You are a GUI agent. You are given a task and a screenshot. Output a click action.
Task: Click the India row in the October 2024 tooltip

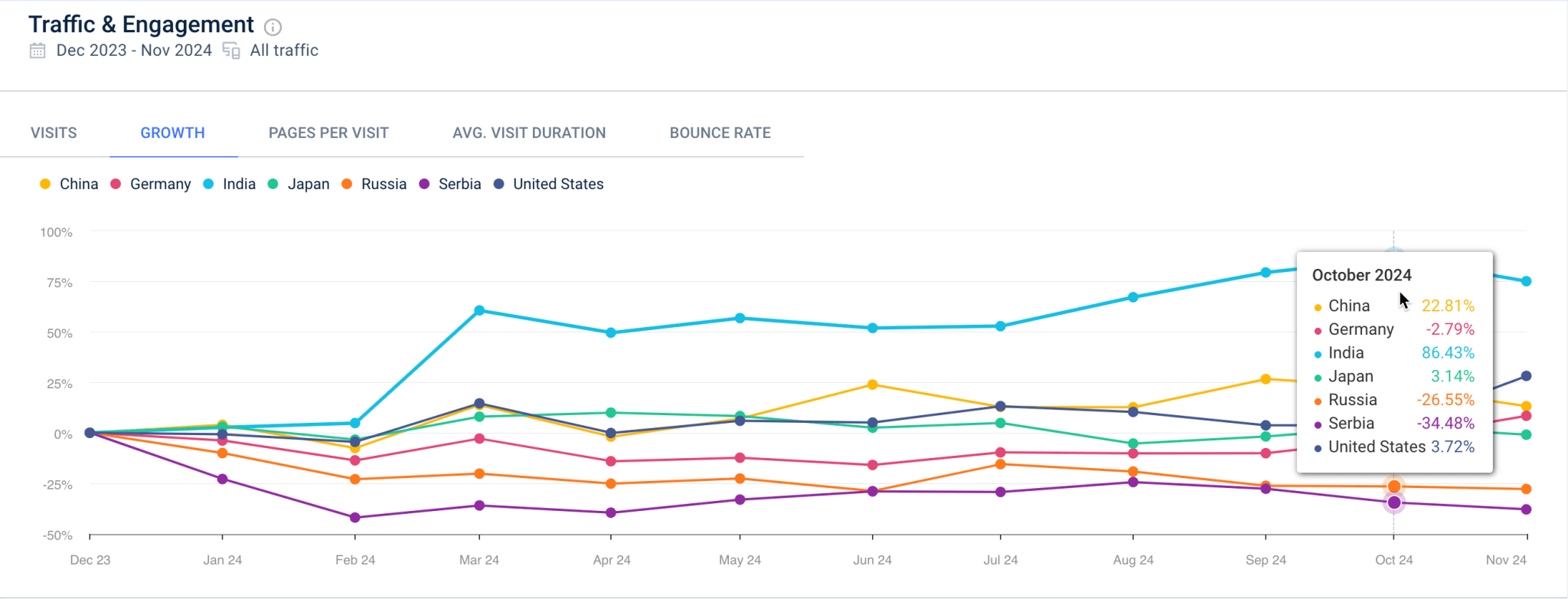point(1393,353)
